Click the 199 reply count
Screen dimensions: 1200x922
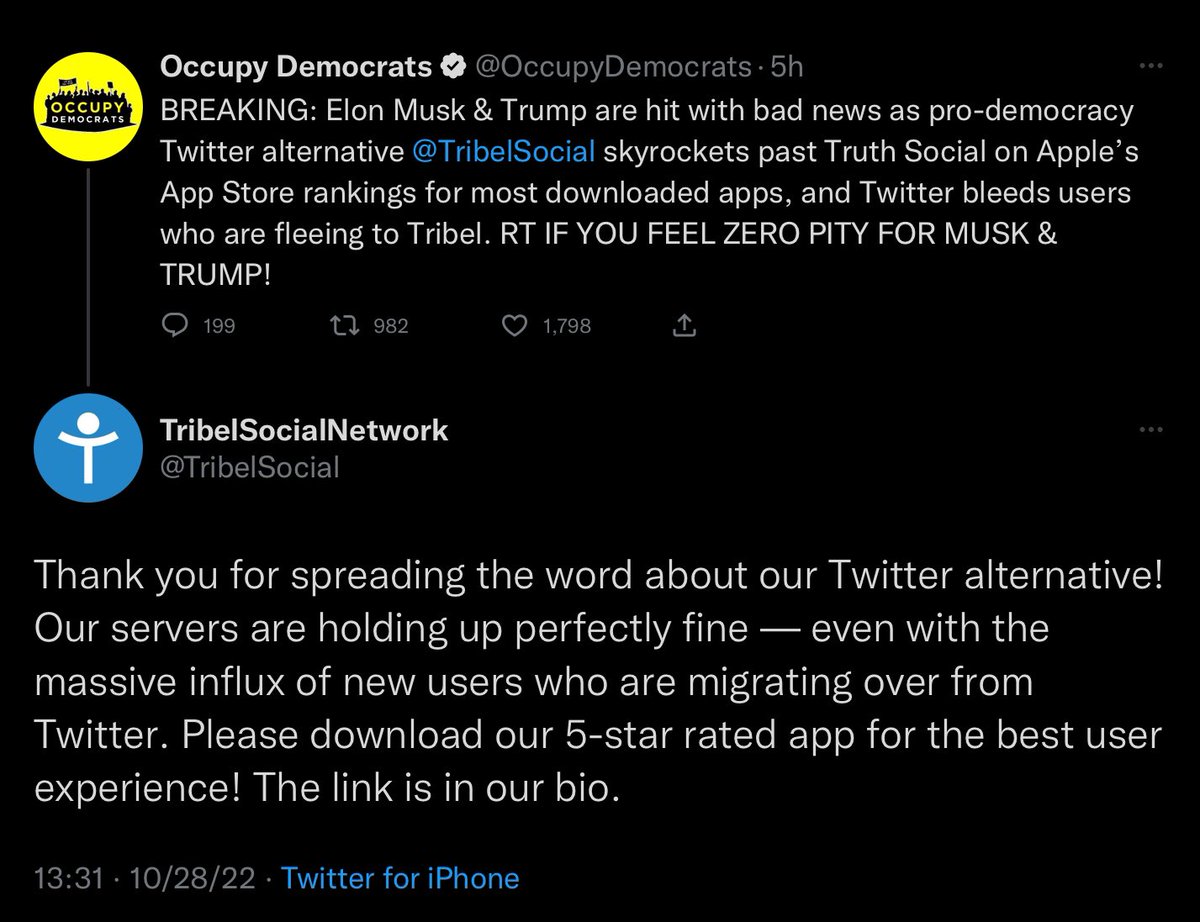pyautogui.click(x=219, y=326)
